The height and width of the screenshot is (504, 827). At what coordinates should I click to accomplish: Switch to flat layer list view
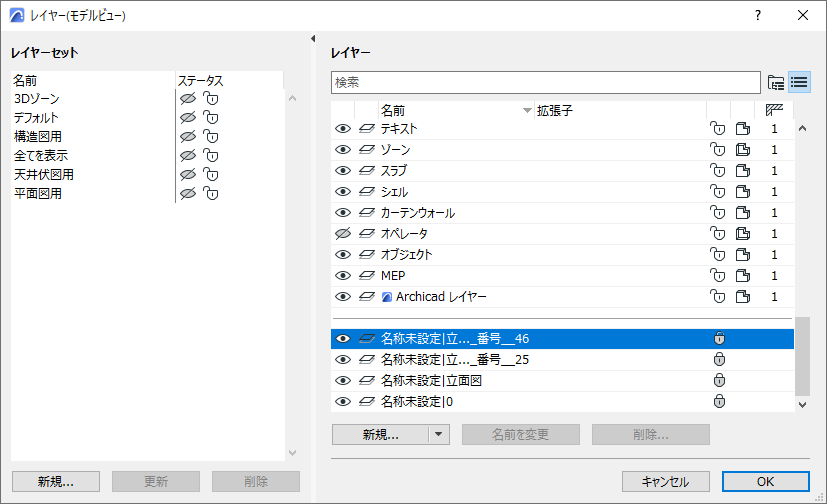[x=799, y=83]
